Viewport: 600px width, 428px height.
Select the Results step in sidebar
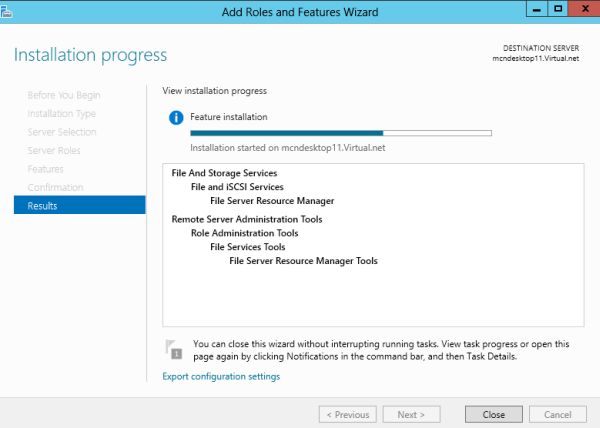pyautogui.click(x=80, y=205)
